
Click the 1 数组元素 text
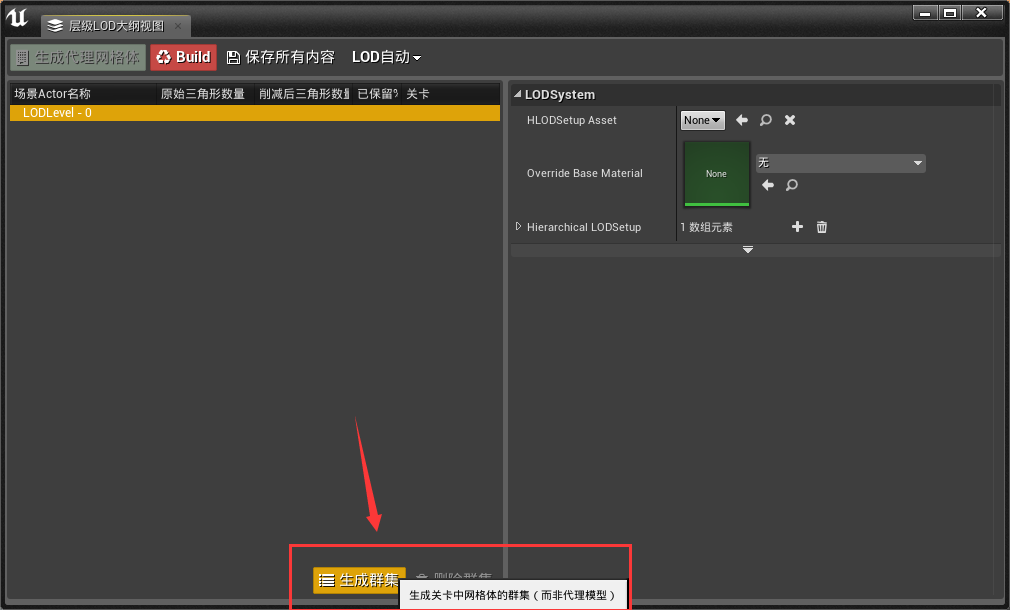click(706, 227)
